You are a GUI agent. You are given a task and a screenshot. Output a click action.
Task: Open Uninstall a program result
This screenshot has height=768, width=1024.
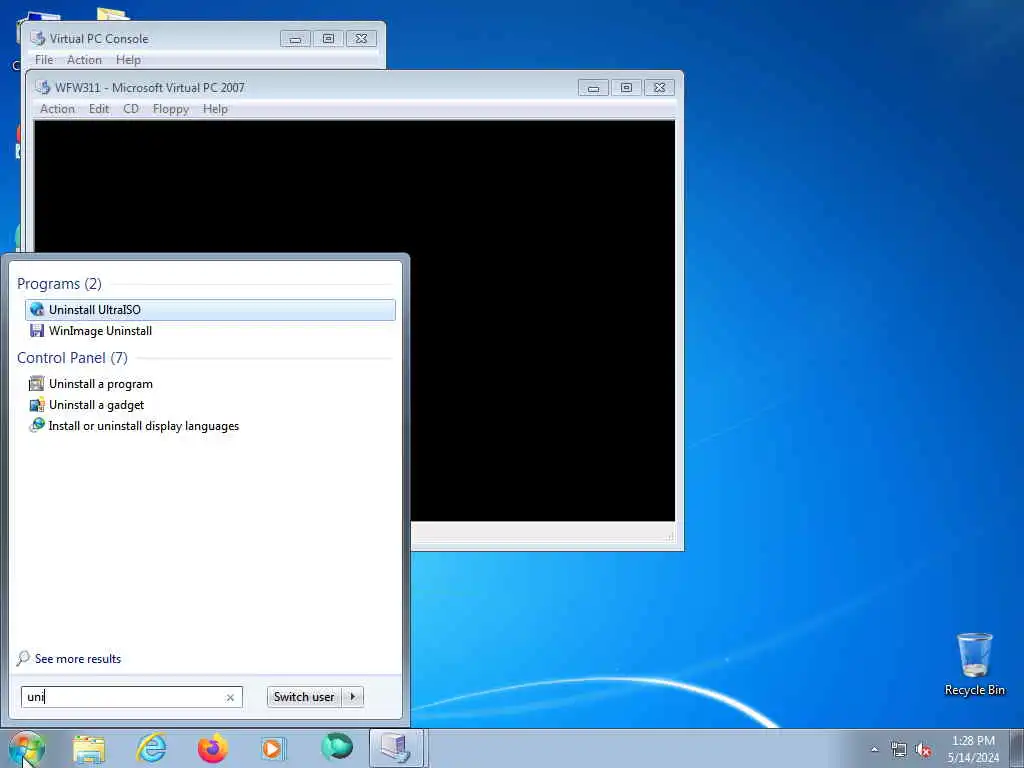pyautogui.click(x=210, y=384)
